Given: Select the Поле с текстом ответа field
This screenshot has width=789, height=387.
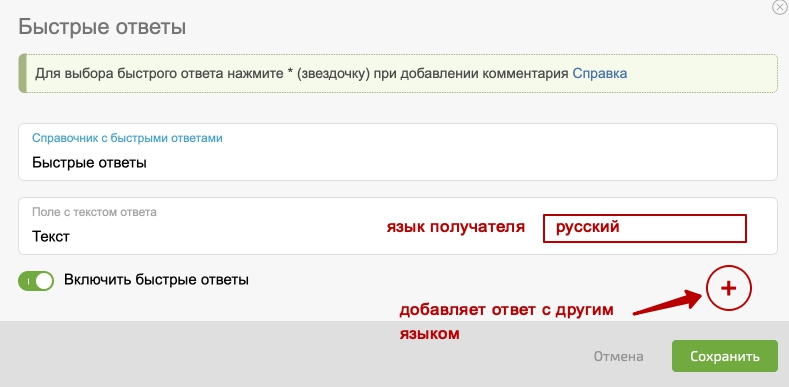Looking at the screenshot, I should [x=398, y=226].
